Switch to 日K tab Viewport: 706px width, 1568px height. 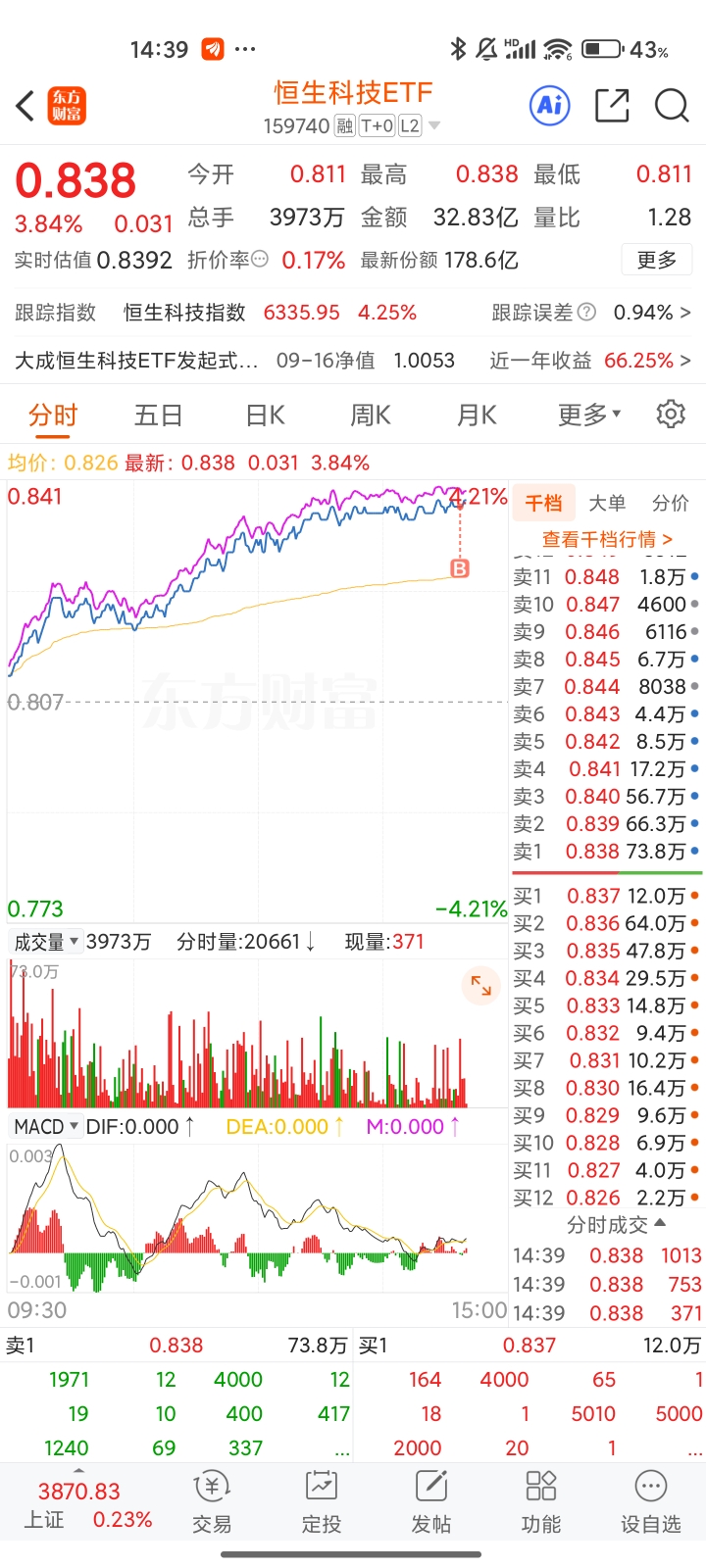265,416
